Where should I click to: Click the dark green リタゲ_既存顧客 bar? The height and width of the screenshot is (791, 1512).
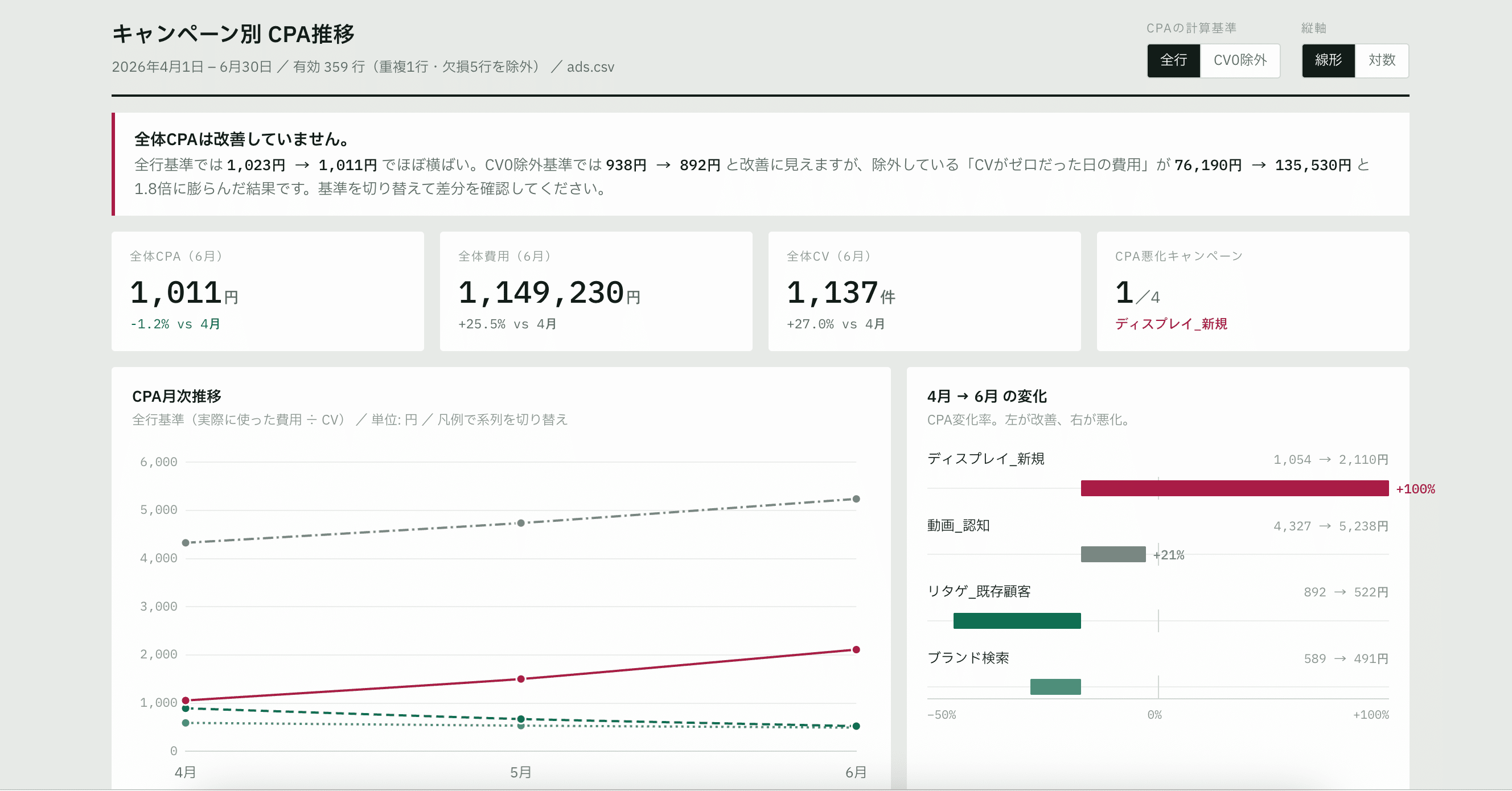(x=1017, y=621)
